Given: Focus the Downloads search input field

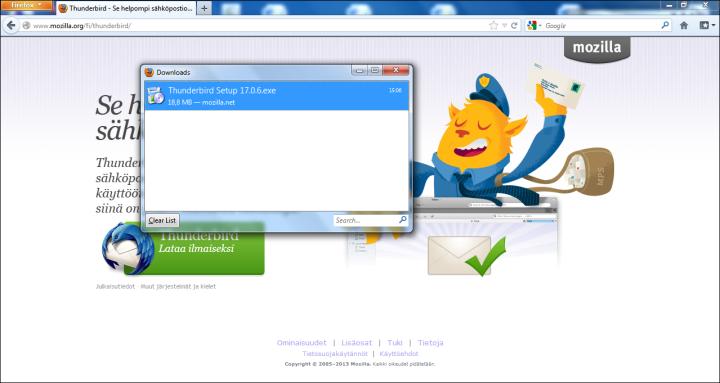Looking at the screenshot, I should coord(366,220).
